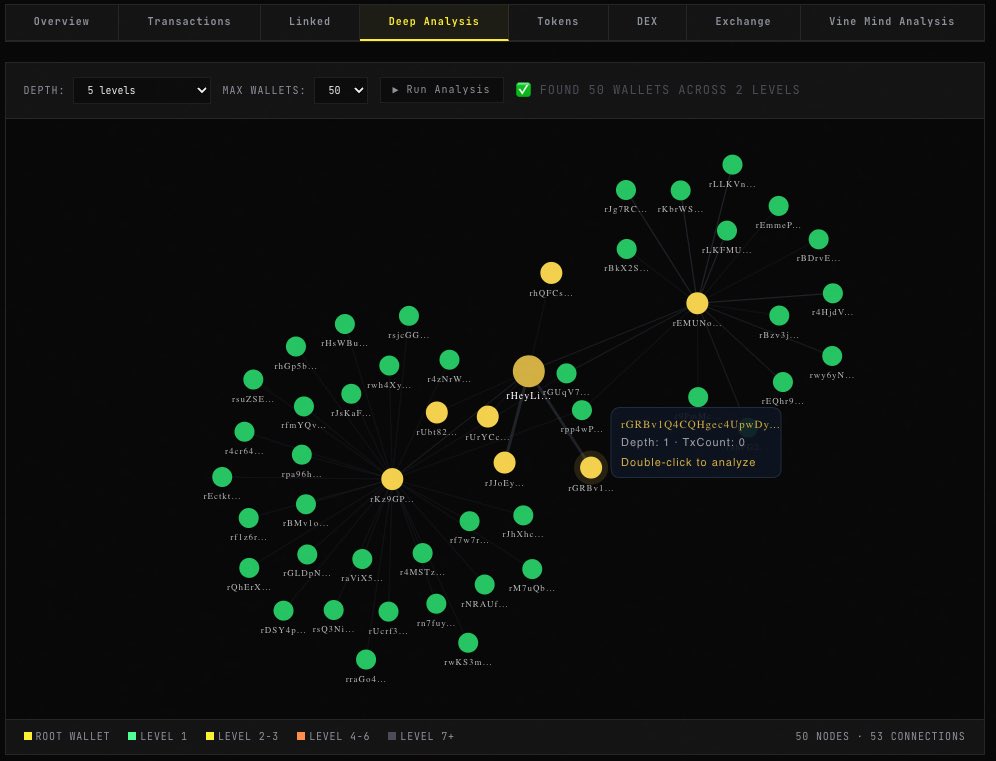Select the green node rNRAUf
996x761 pixels.
click(x=484, y=584)
